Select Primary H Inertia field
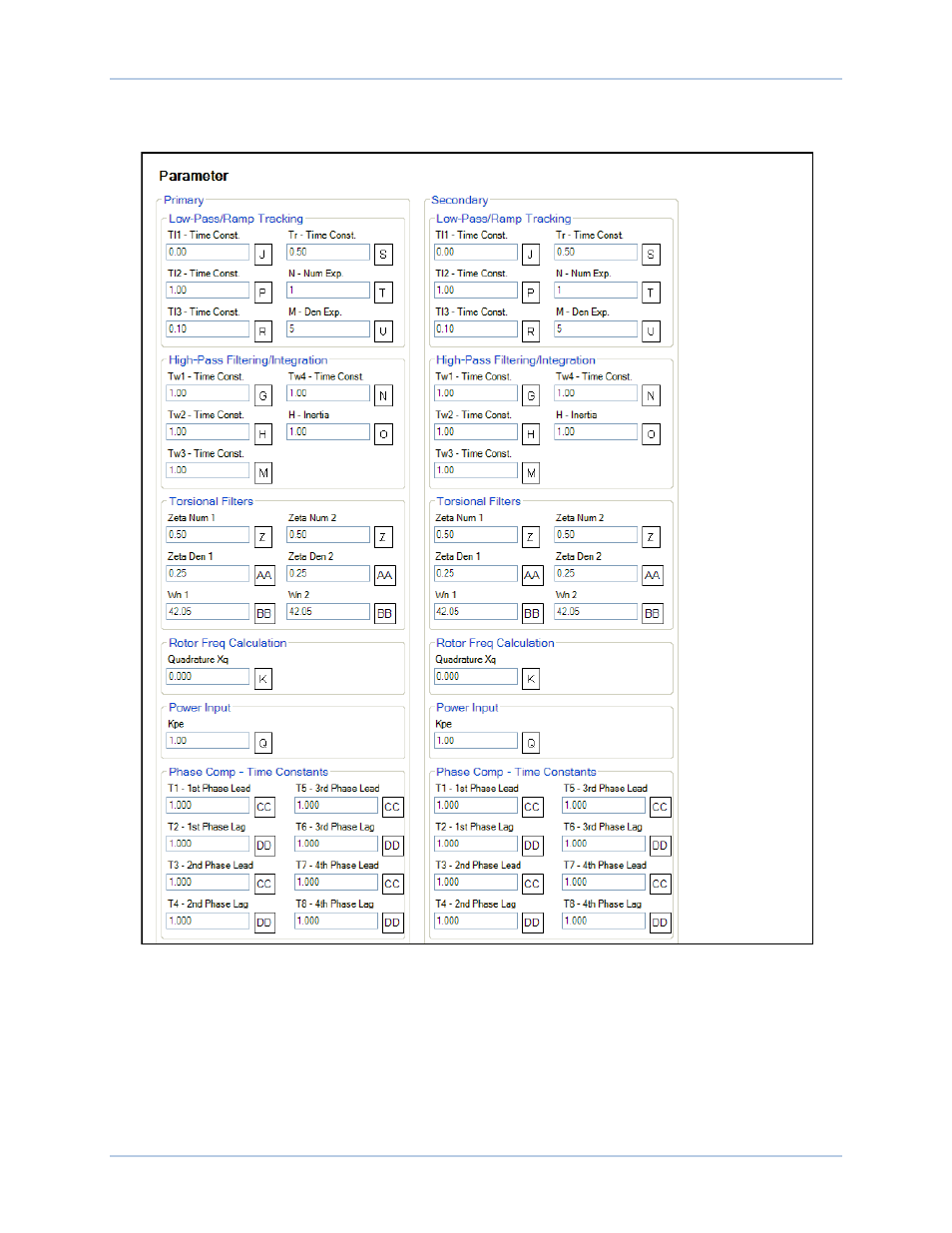The image size is (952, 1233). 328,432
